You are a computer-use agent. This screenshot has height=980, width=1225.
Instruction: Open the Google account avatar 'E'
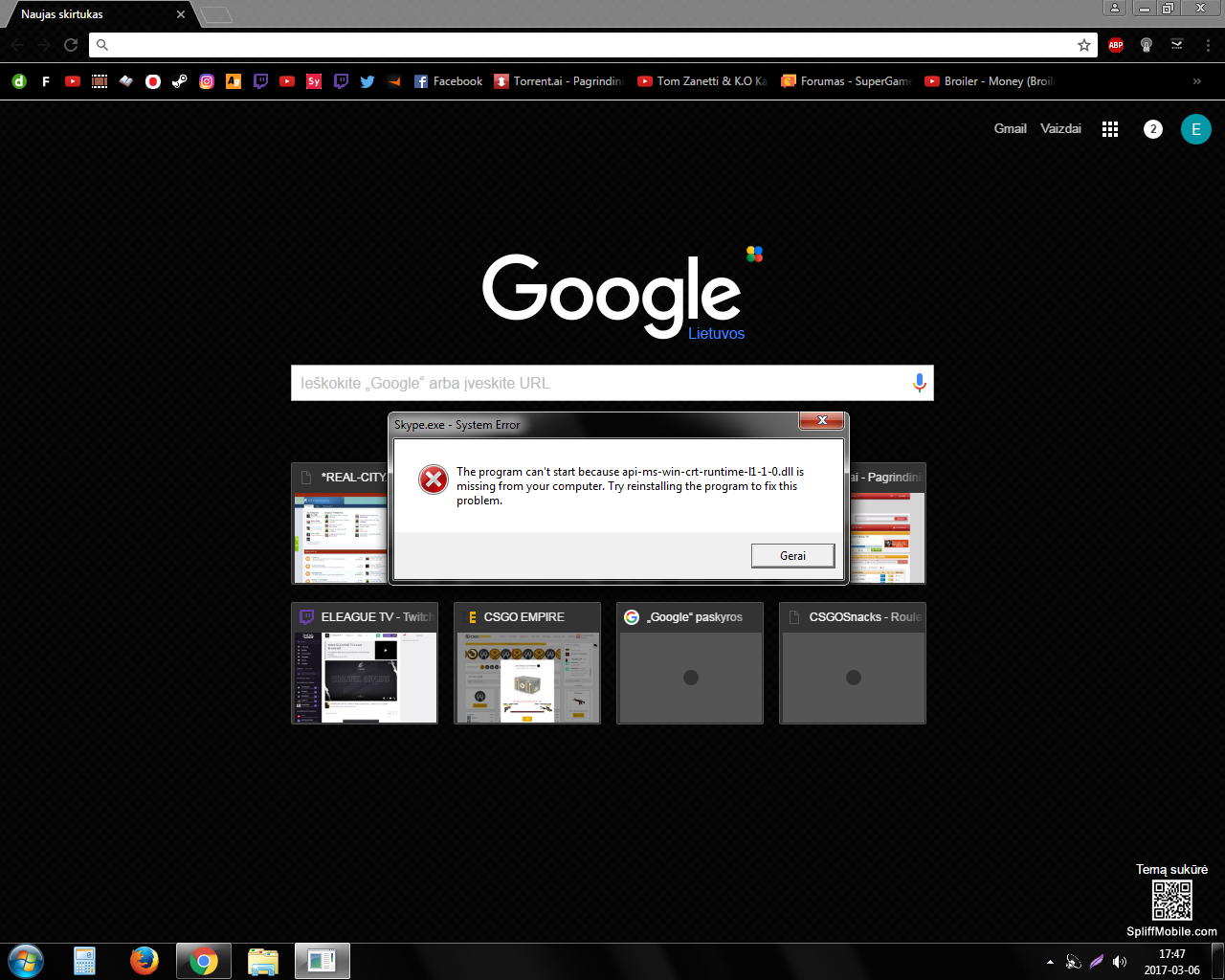point(1196,129)
